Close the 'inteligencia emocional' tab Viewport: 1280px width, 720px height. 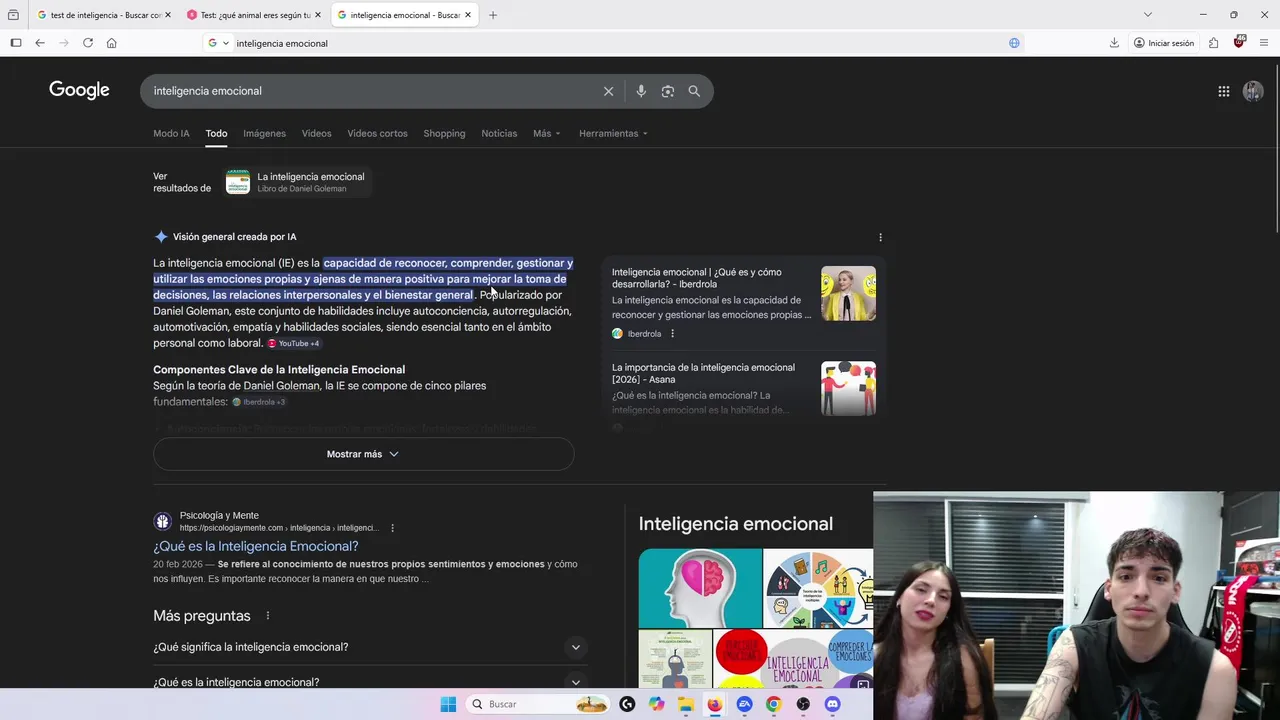[467, 15]
